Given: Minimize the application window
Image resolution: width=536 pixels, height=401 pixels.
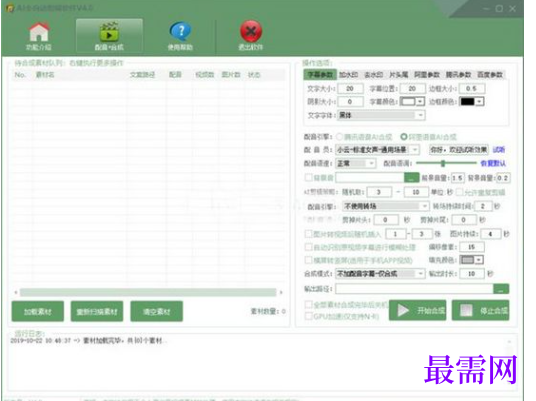Looking at the screenshot, I should (x=486, y=9).
